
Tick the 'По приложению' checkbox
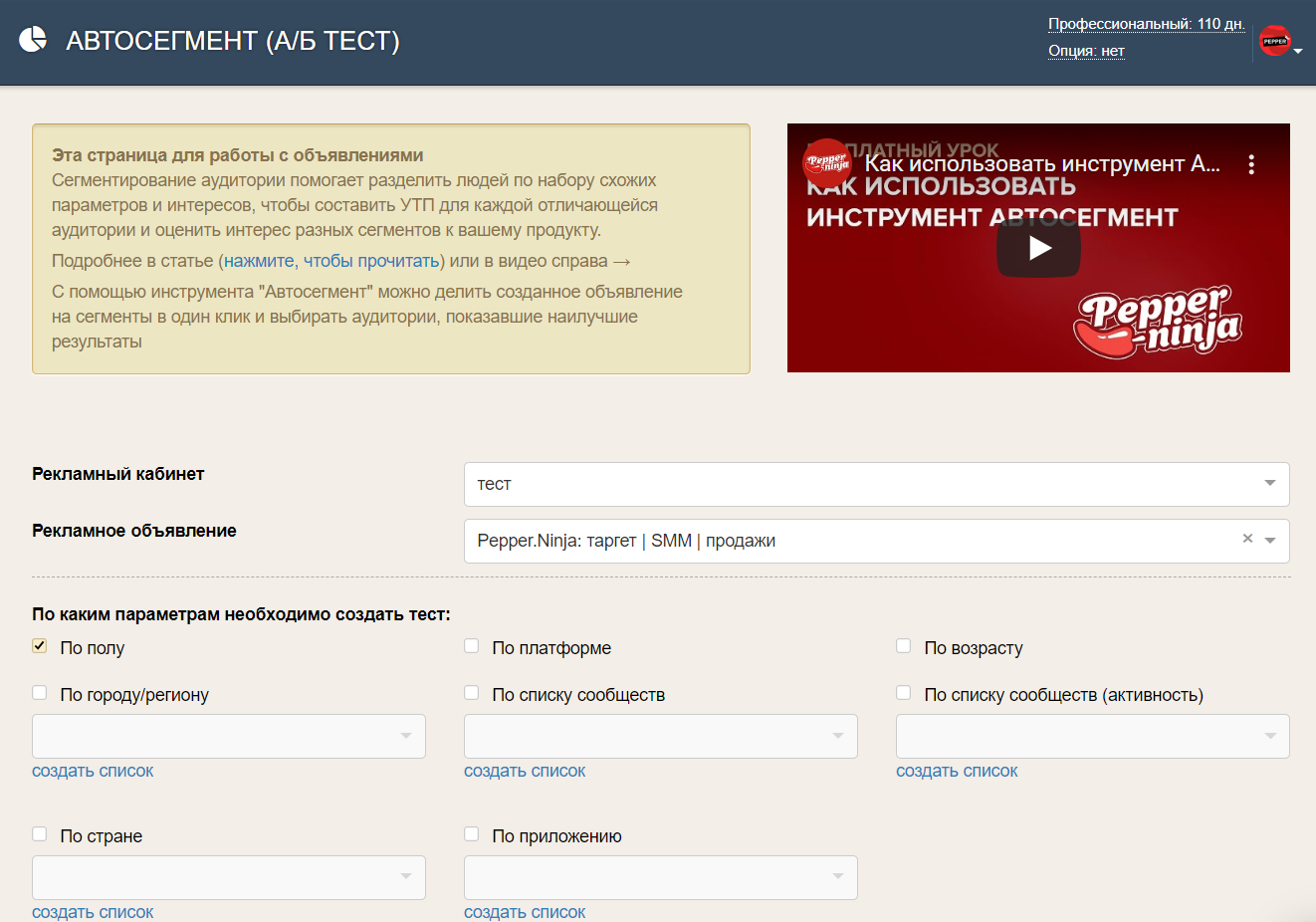(472, 834)
